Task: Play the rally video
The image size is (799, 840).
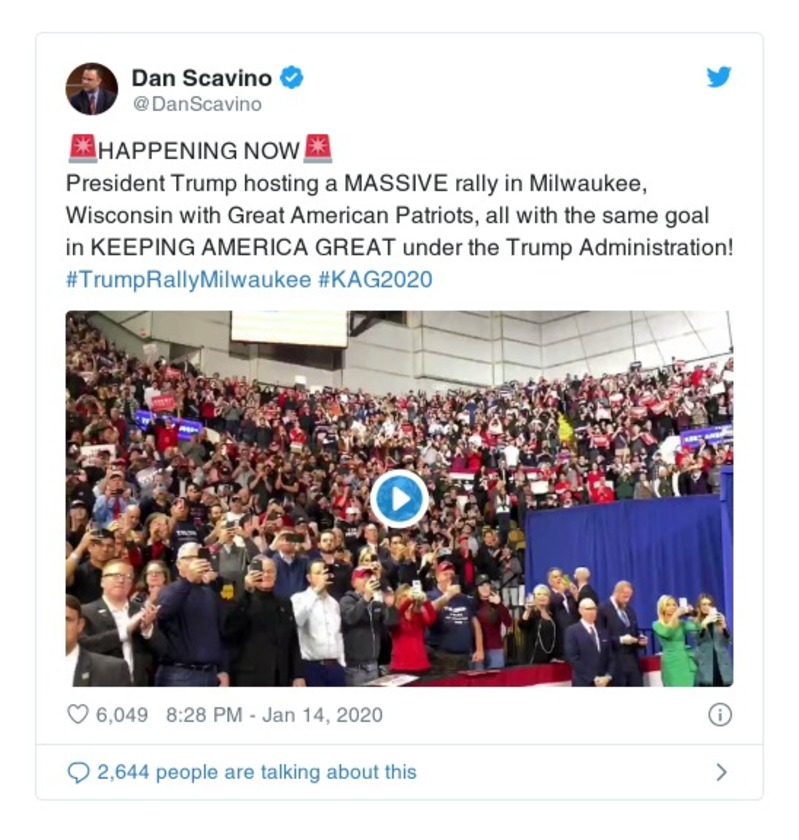Action: tap(399, 499)
